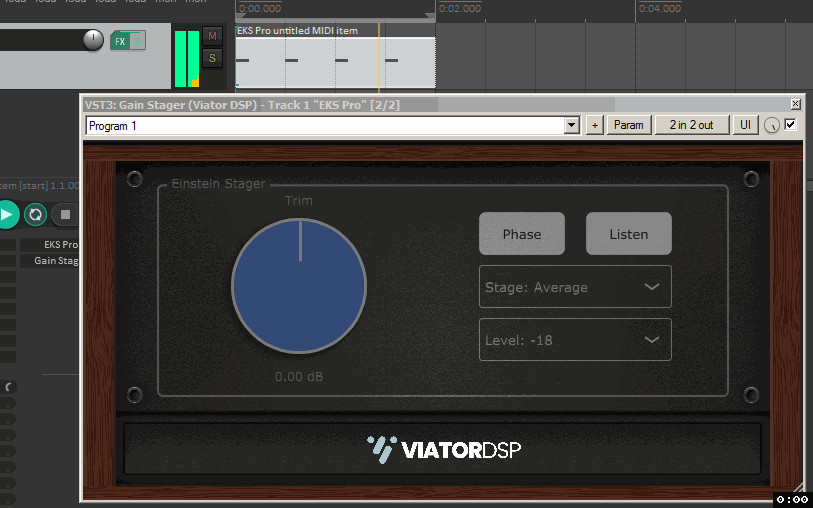
Task: Click the wet/dry mix knob
Action: point(772,125)
